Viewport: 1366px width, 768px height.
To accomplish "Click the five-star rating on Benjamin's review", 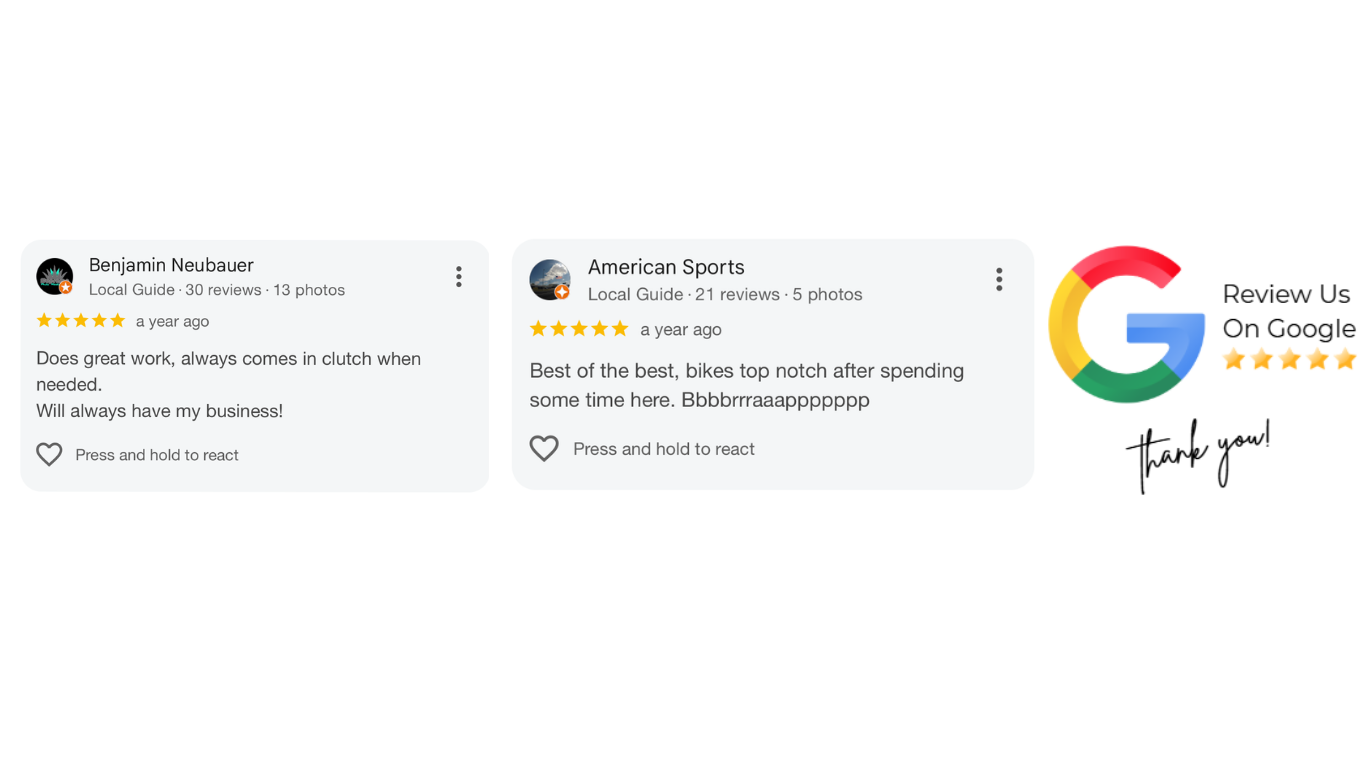I will pos(81,321).
